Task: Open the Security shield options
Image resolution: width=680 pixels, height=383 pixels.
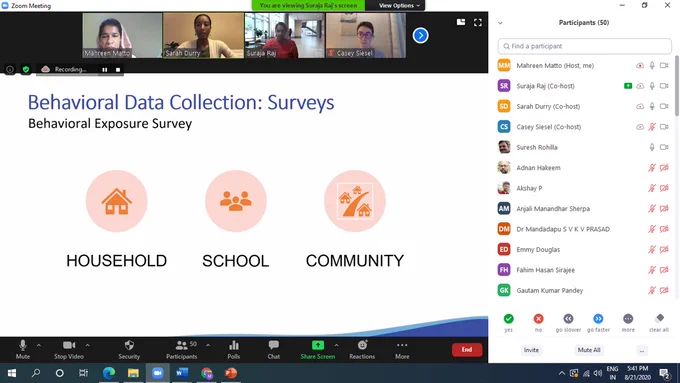Action: [129, 350]
